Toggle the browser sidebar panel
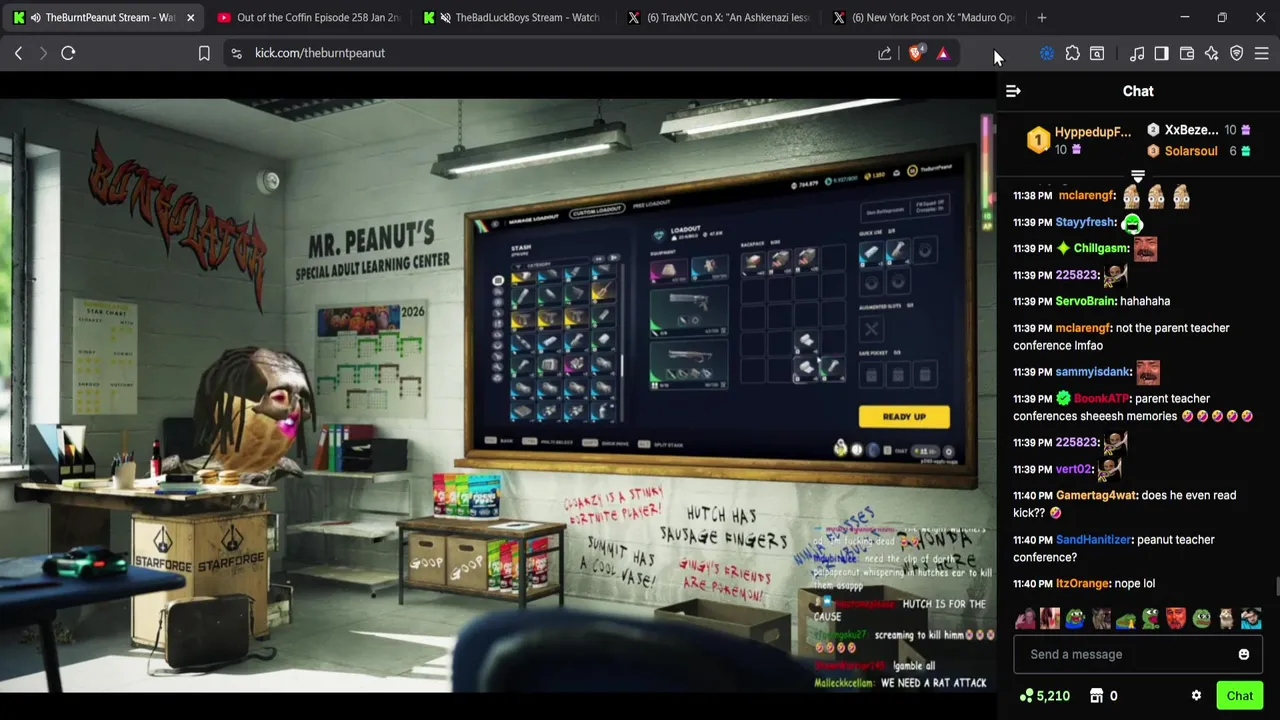Screen dimensions: 1280x720 [x=1161, y=53]
